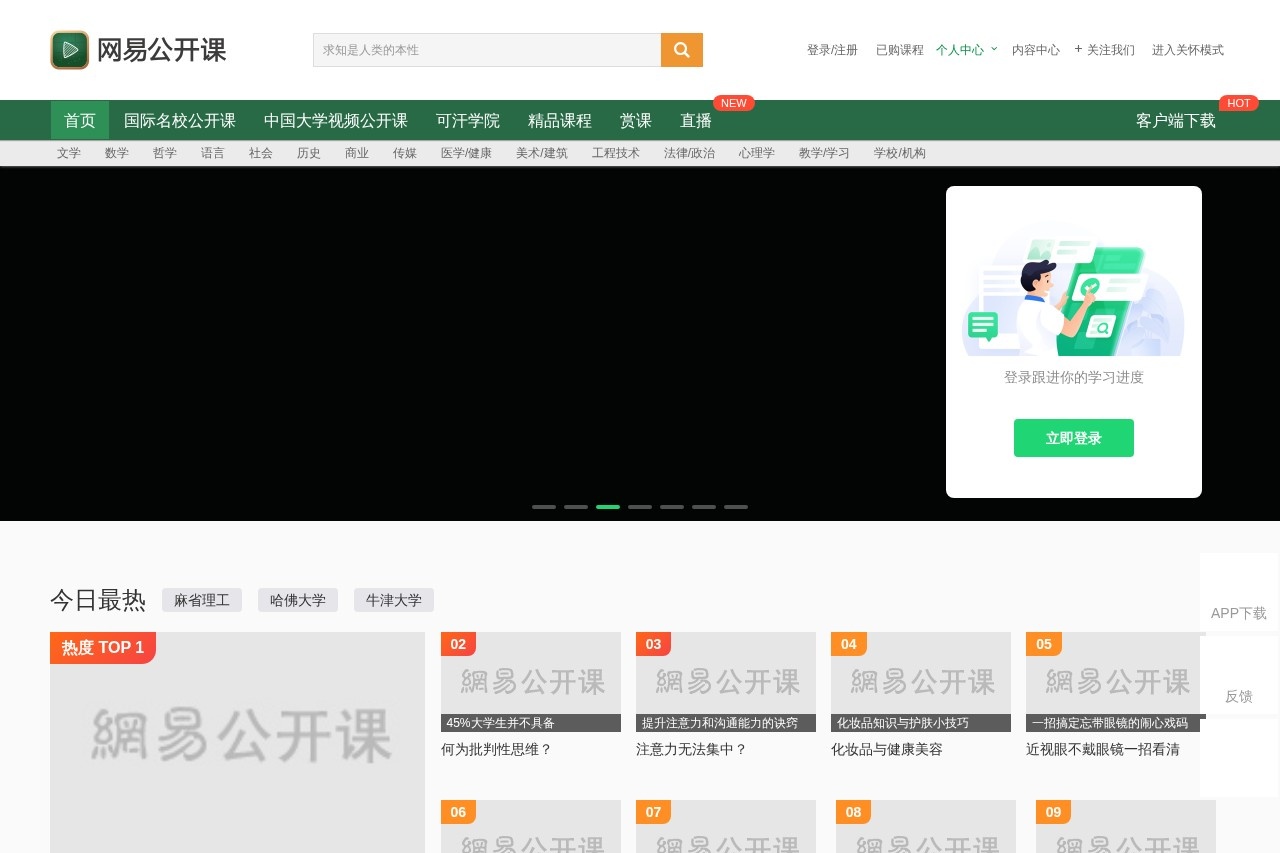Switch to 哈佛大学 filter in 今日最热
Image resolution: width=1280 pixels, height=853 pixels.
pos(298,600)
